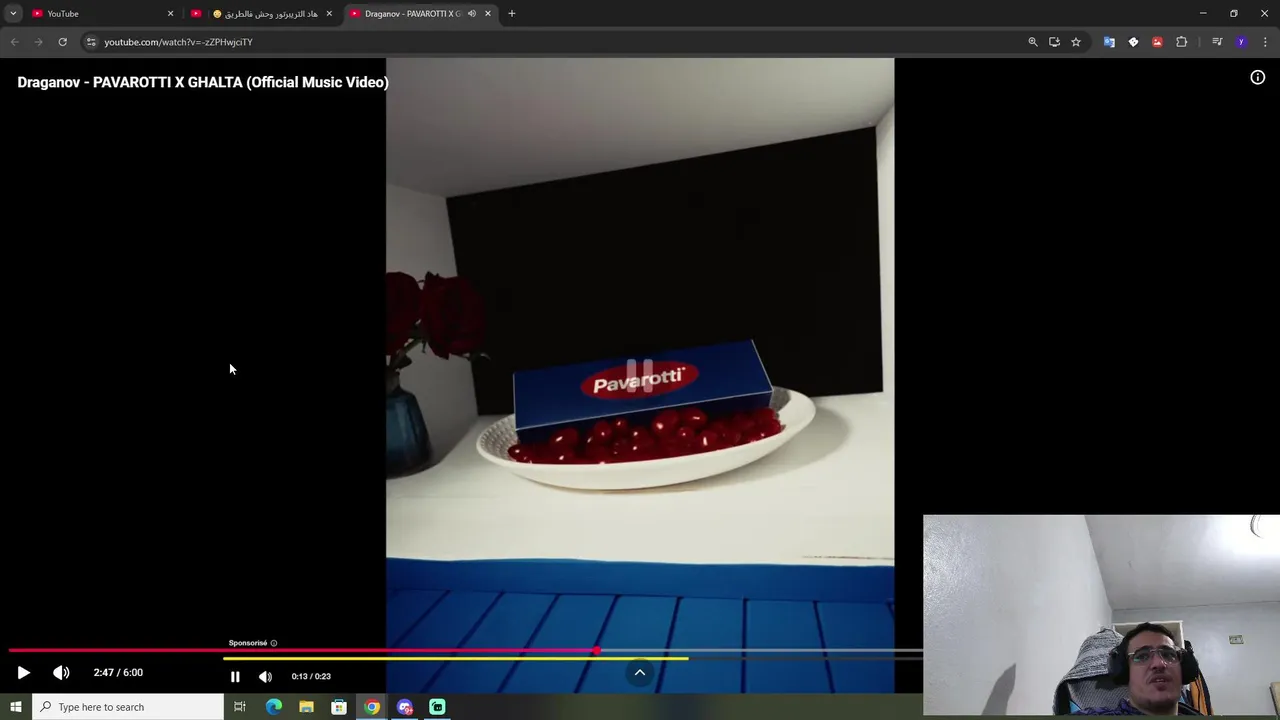Viewport: 1280px width, 720px height.
Task: Open the video info icon at top right
Action: (1258, 78)
